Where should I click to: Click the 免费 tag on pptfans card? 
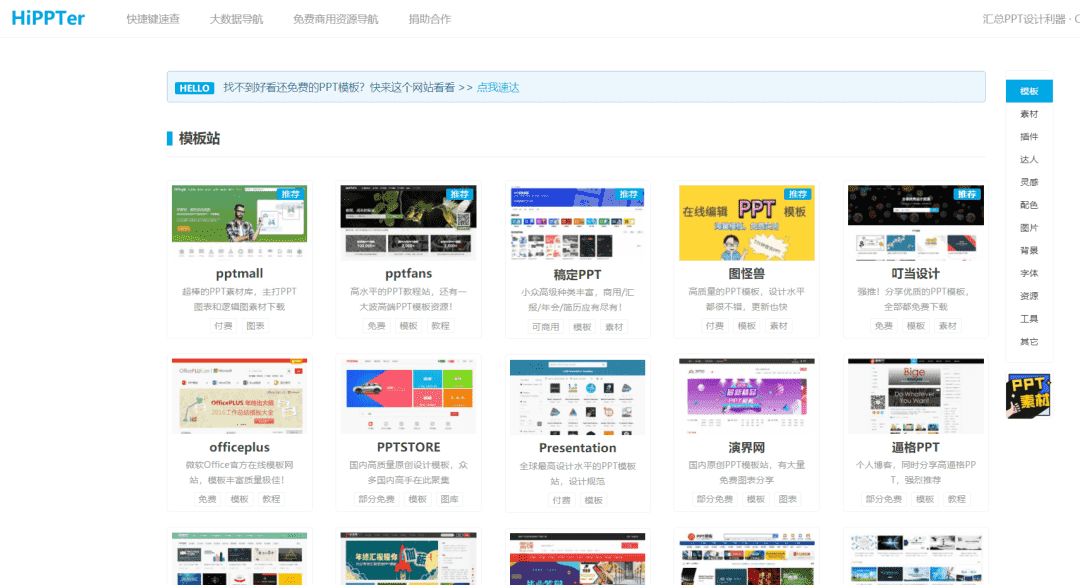(x=377, y=326)
